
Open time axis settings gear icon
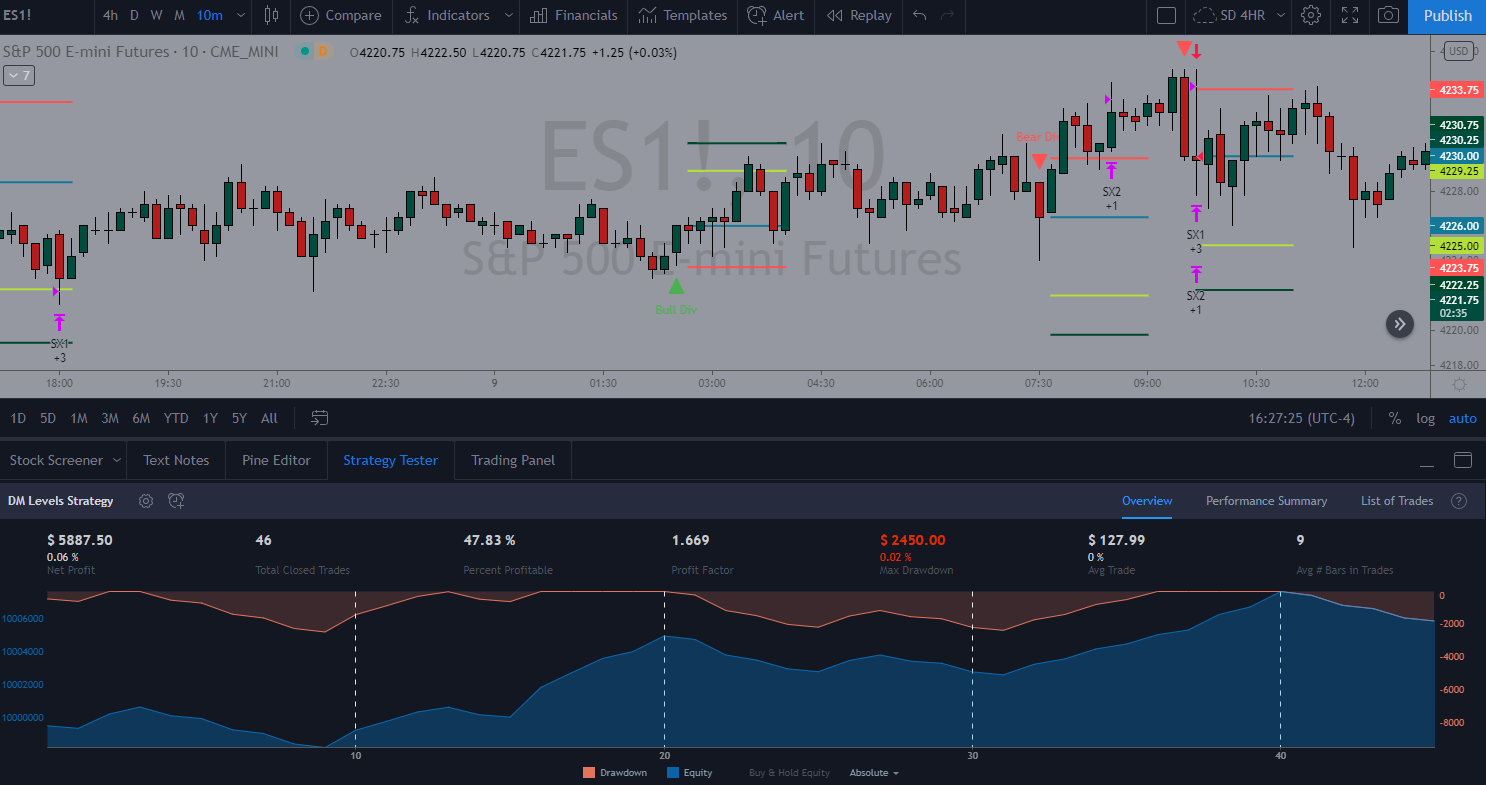[x=1459, y=384]
